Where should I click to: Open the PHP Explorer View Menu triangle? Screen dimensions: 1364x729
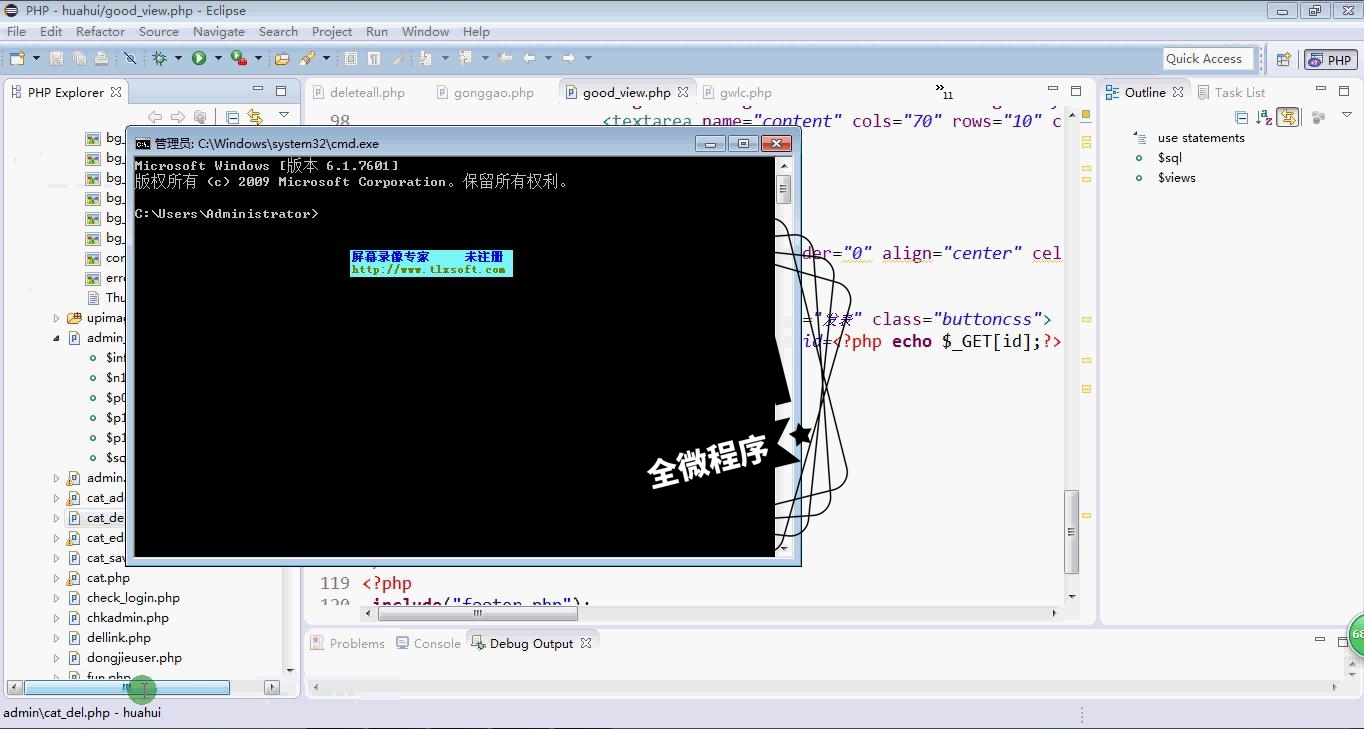click(283, 116)
